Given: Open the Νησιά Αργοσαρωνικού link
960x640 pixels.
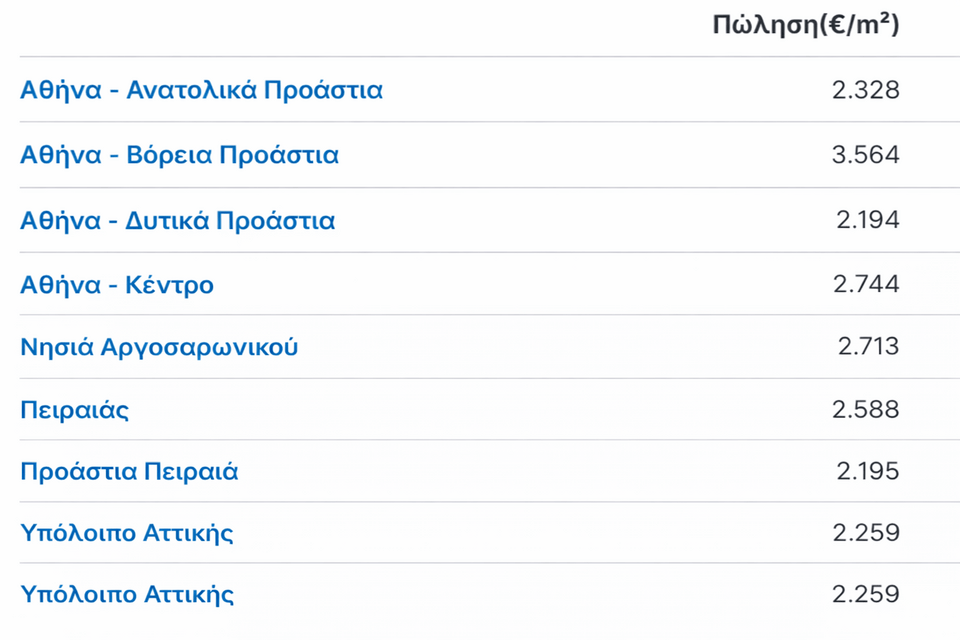Looking at the screenshot, I should pyautogui.click(x=159, y=347).
